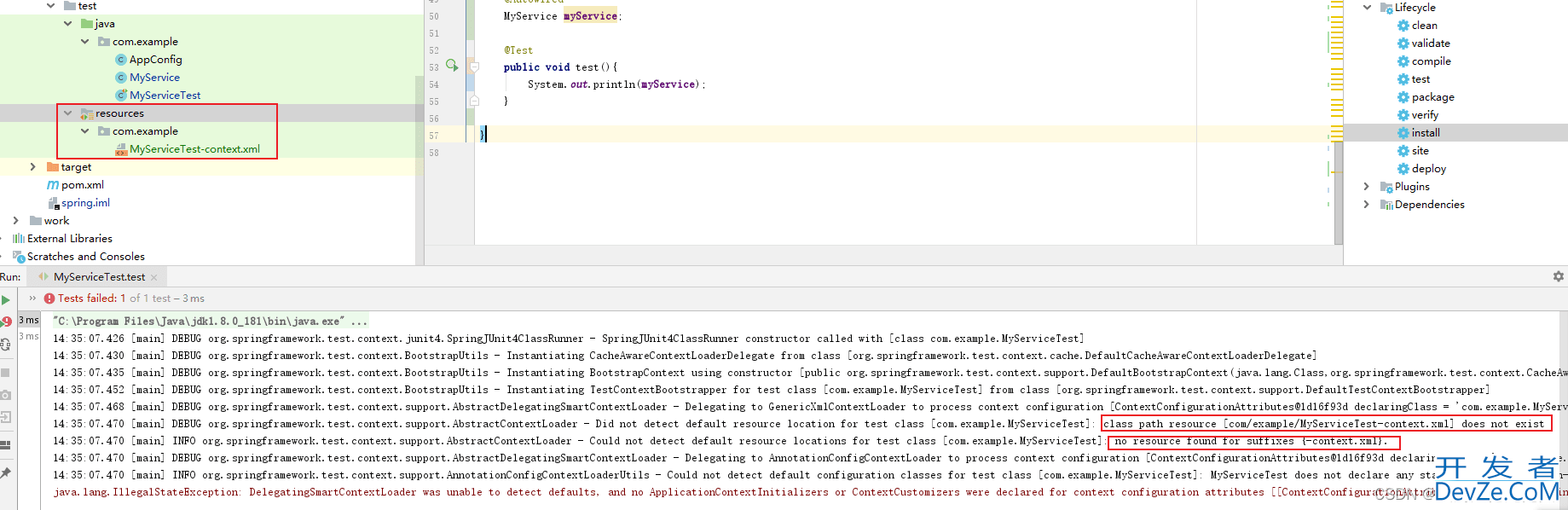Screen dimensions: 1568x510
Task: Select the Maven package lifecycle goal
Action: coord(1432,97)
